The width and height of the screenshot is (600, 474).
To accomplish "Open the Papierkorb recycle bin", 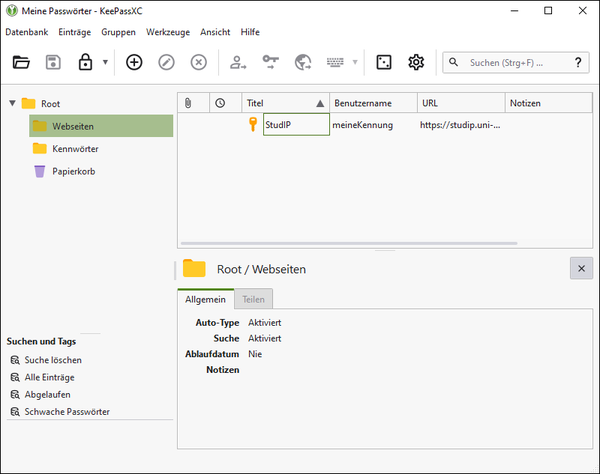I will click(64, 171).
